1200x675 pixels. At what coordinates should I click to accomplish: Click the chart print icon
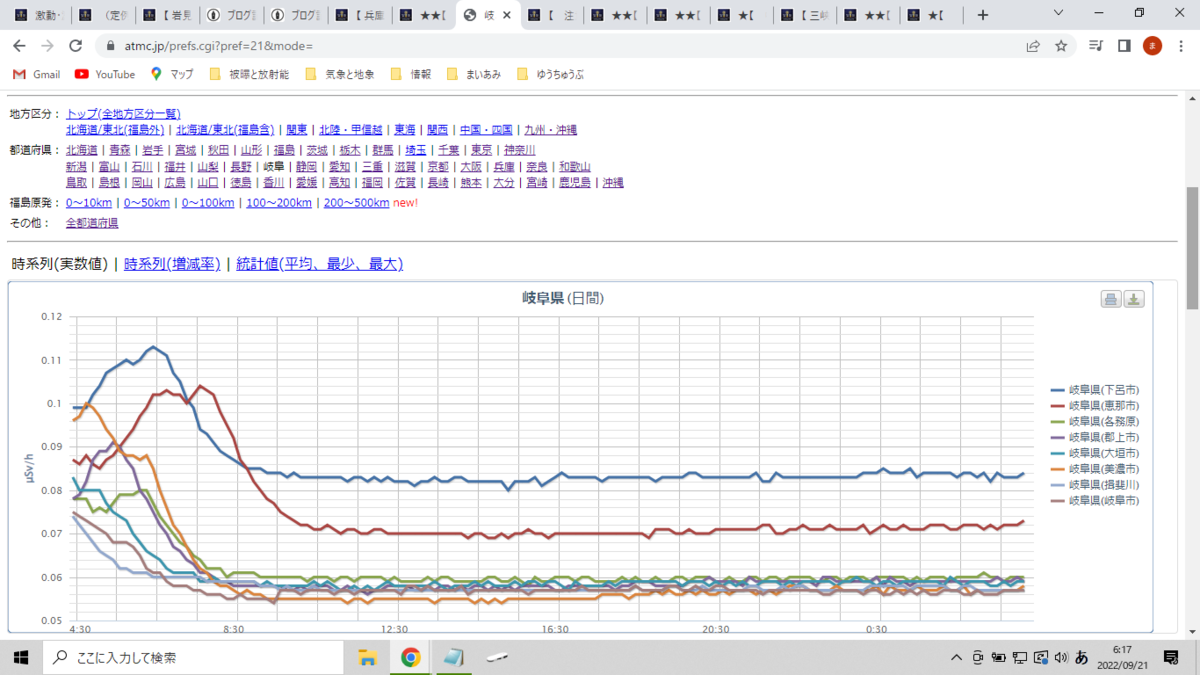[1111, 299]
